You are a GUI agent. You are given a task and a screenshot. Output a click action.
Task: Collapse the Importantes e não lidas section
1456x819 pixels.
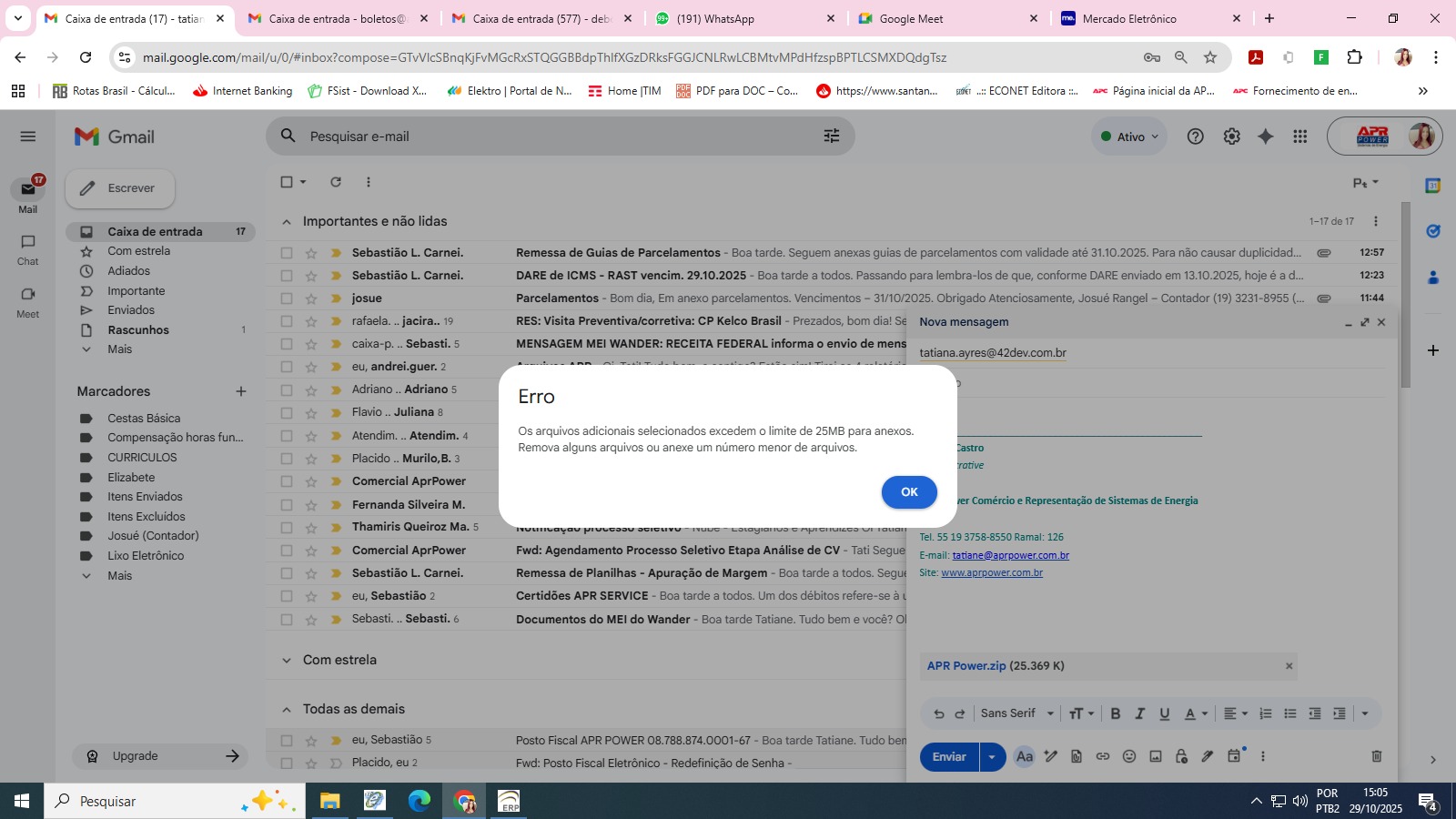click(x=287, y=222)
